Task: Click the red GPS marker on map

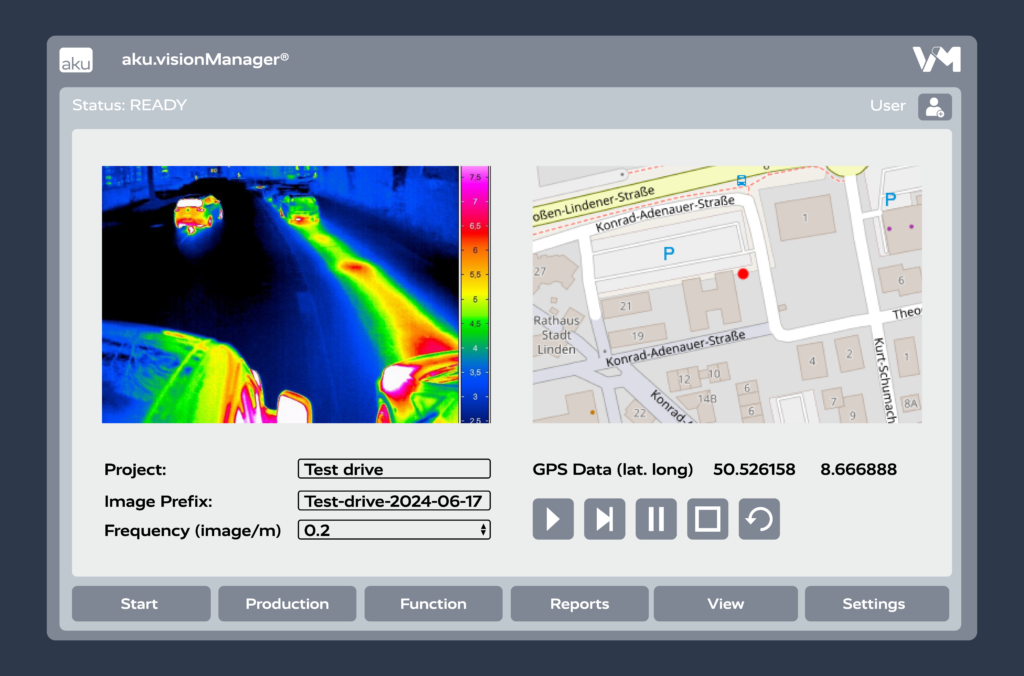Action: pos(742,273)
